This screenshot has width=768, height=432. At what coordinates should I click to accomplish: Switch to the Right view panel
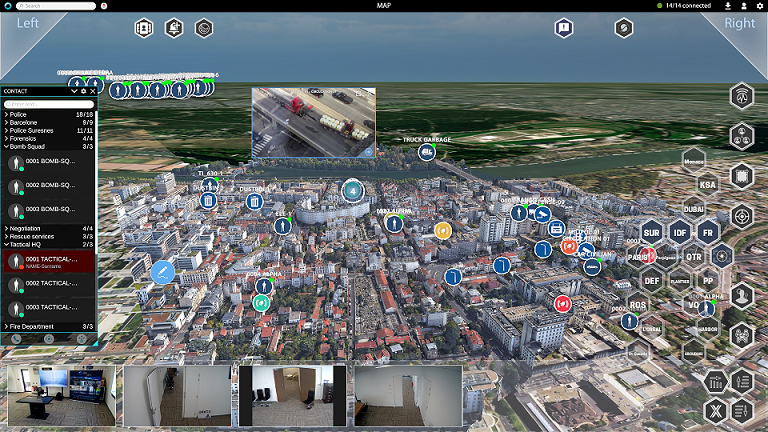(740, 23)
